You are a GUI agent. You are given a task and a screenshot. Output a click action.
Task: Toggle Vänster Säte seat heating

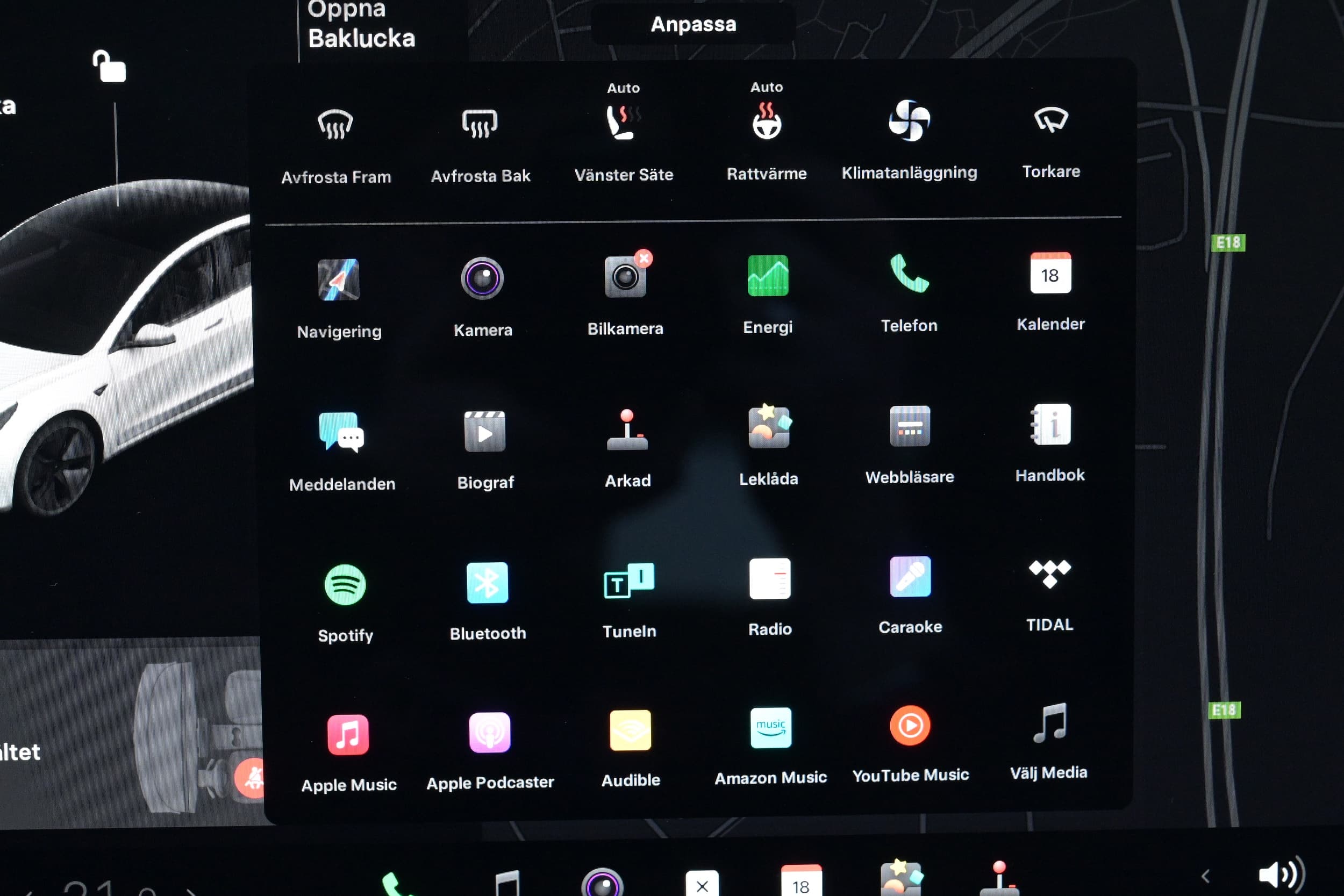click(623, 123)
